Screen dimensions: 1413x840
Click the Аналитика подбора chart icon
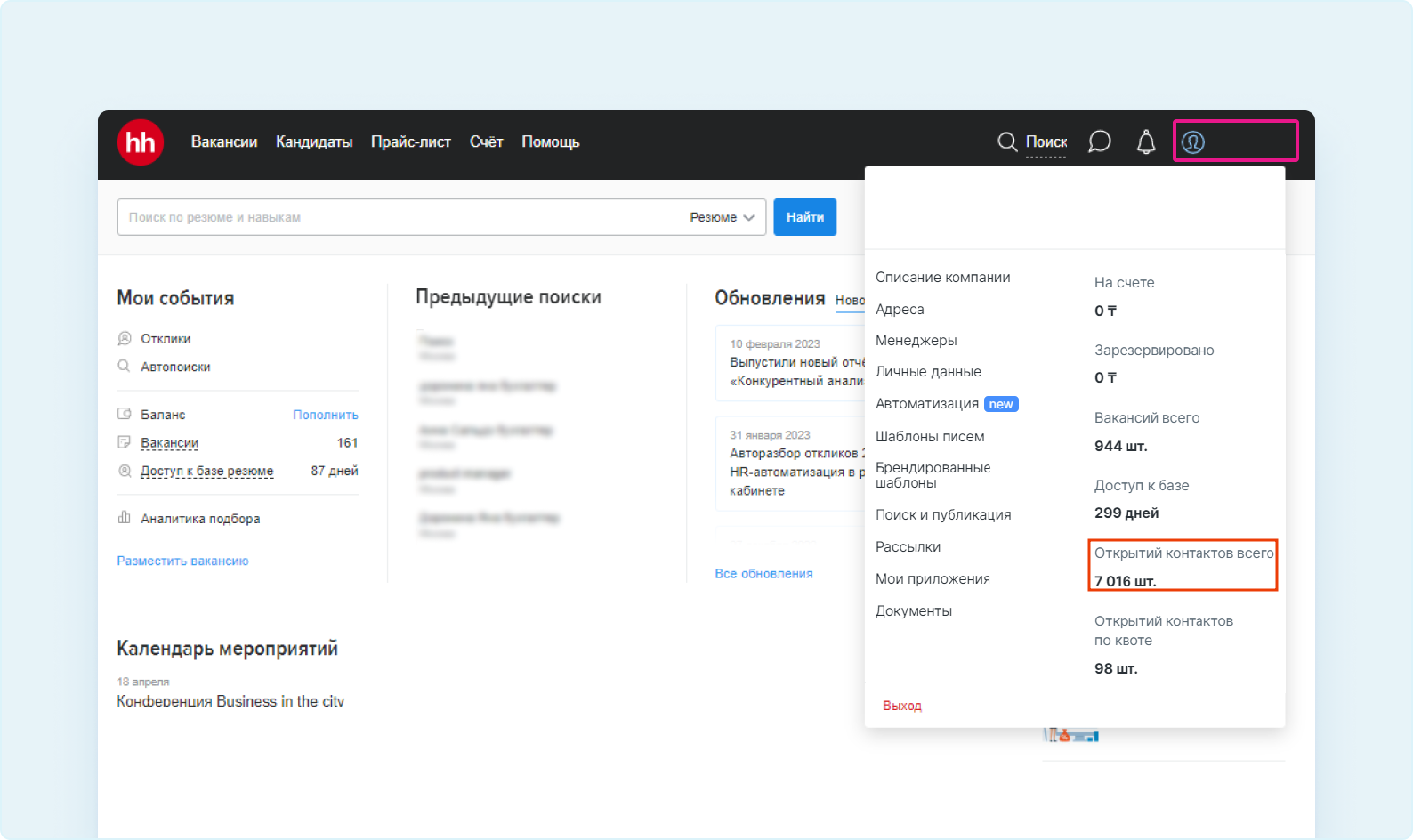[125, 518]
